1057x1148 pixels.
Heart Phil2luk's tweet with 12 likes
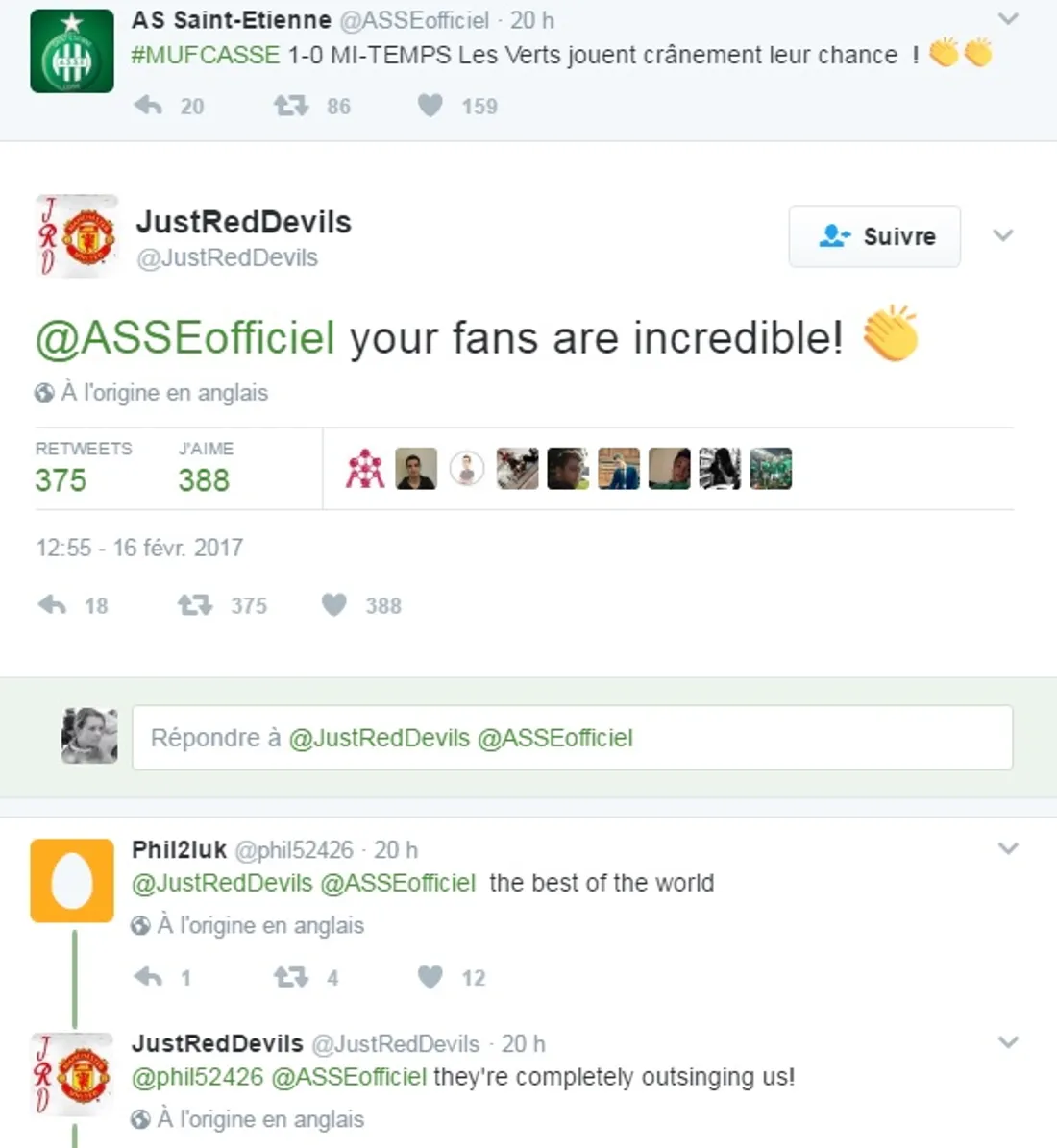(430, 977)
